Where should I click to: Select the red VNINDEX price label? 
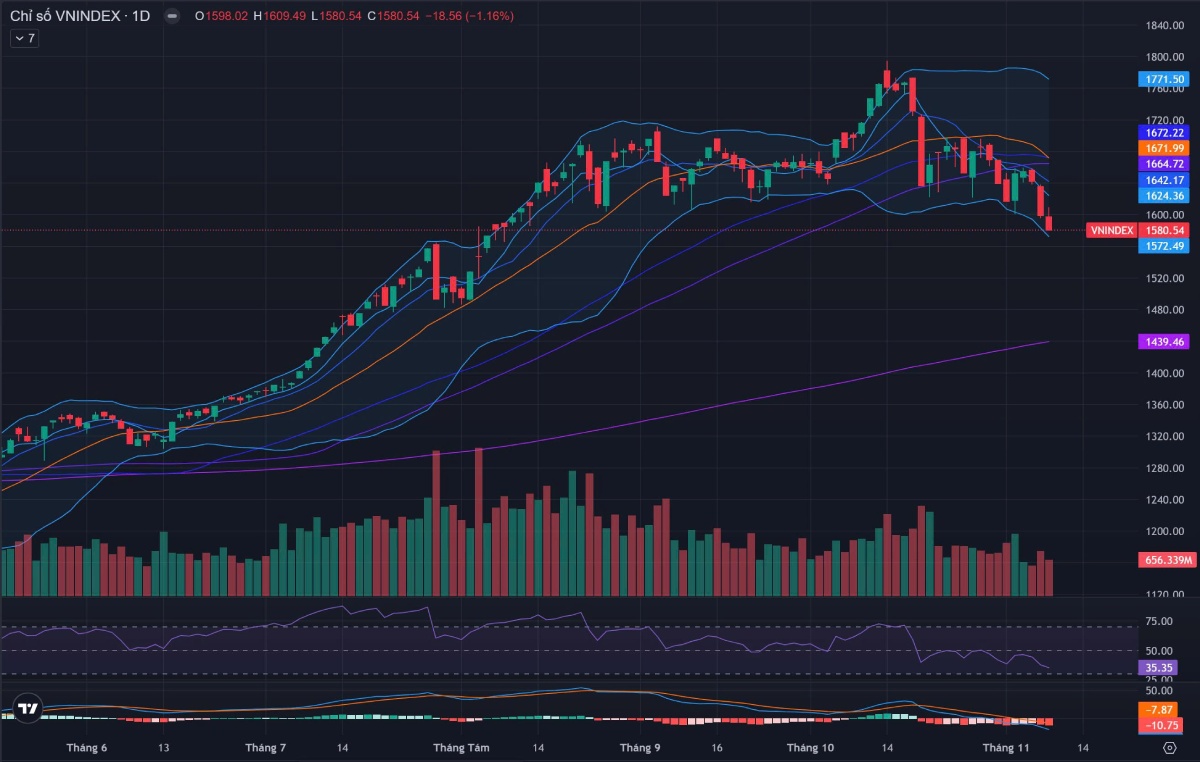click(x=1111, y=230)
